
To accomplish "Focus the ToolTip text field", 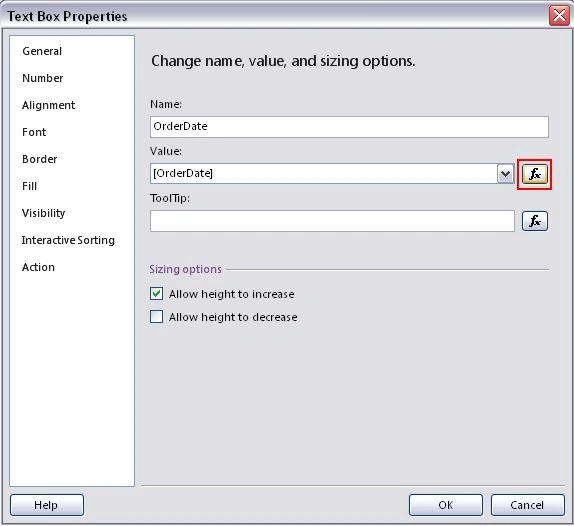I will click(x=332, y=221).
